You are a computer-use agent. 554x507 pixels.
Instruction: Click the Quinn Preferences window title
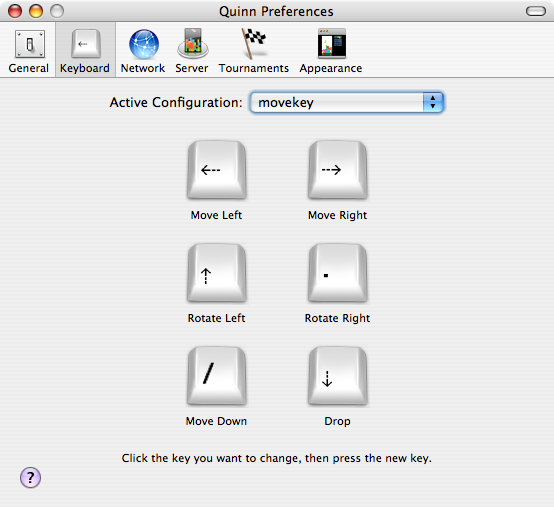[x=276, y=12]
